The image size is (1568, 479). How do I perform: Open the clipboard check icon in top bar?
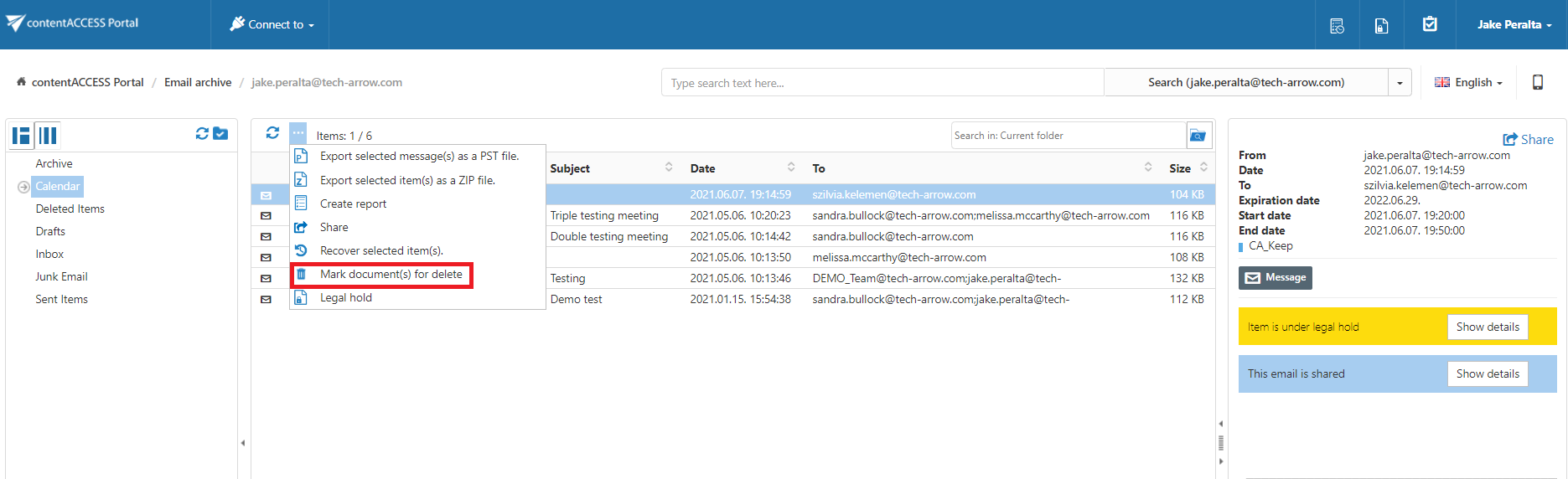[1430, 25]
